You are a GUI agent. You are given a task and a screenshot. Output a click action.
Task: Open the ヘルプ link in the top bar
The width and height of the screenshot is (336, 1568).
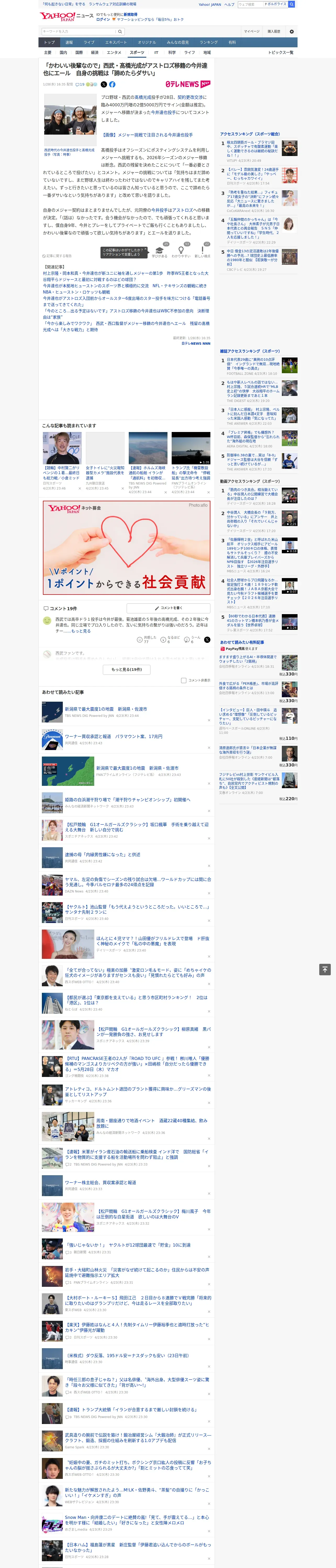click(x=229, y=4)
